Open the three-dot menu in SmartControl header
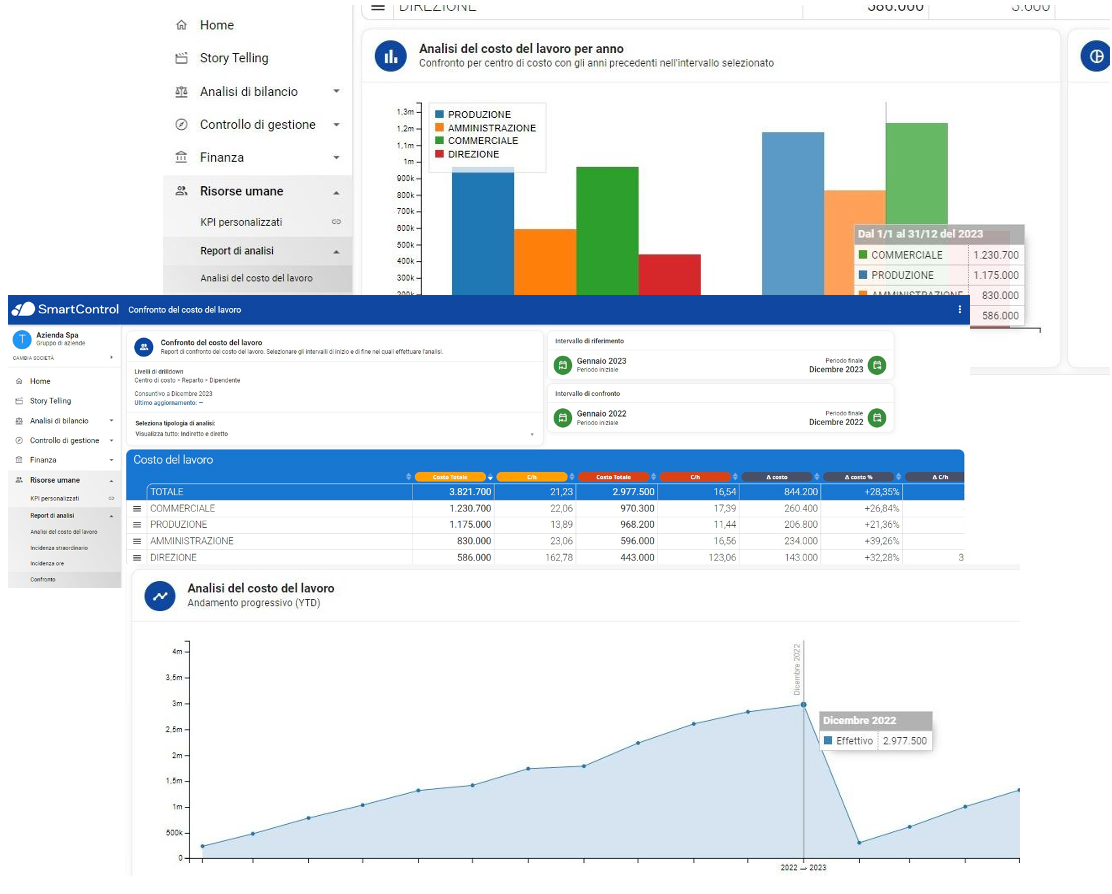 coord(960,310)
